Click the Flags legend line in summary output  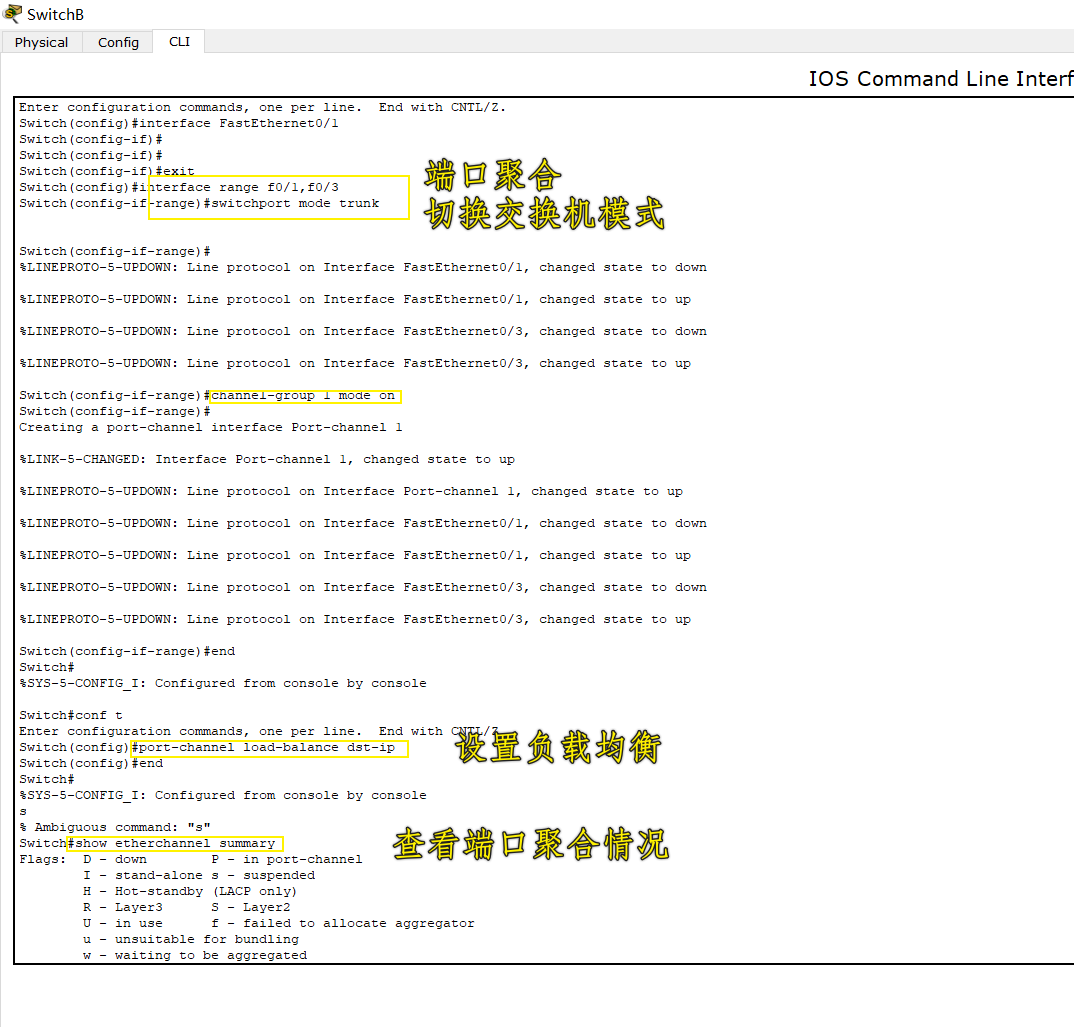pyautogui.click(x=190, y=858)
